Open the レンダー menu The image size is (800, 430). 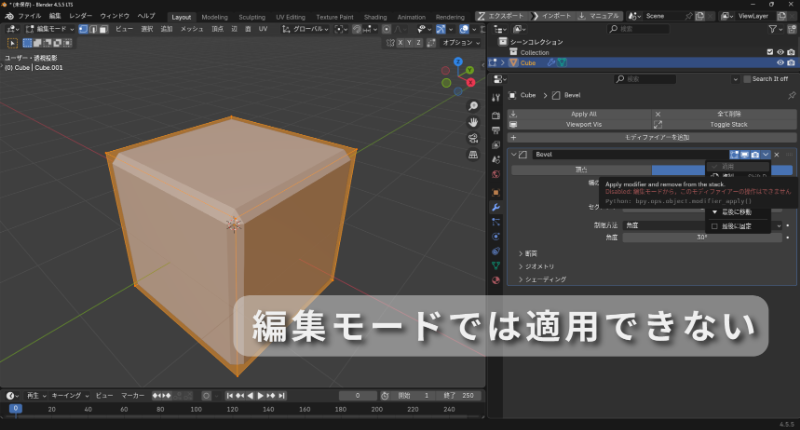tap(81, 16)
